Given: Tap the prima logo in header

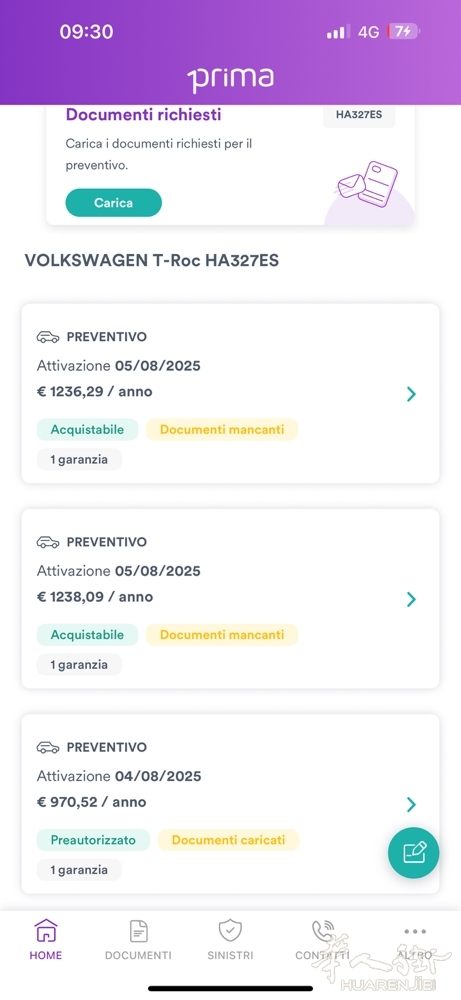Looking at the screenshot, I should pos(230,80).
